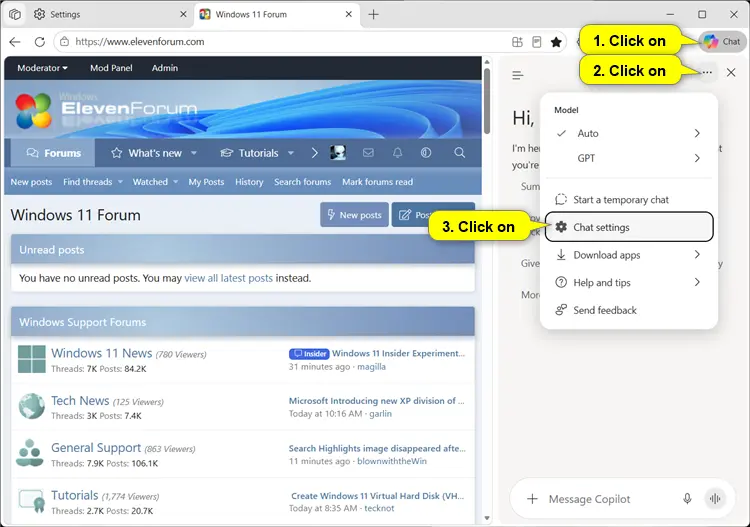750x527 pixels.
Task: Select the Auto model option
Action: pyautogui.click(x=629, y=133)
